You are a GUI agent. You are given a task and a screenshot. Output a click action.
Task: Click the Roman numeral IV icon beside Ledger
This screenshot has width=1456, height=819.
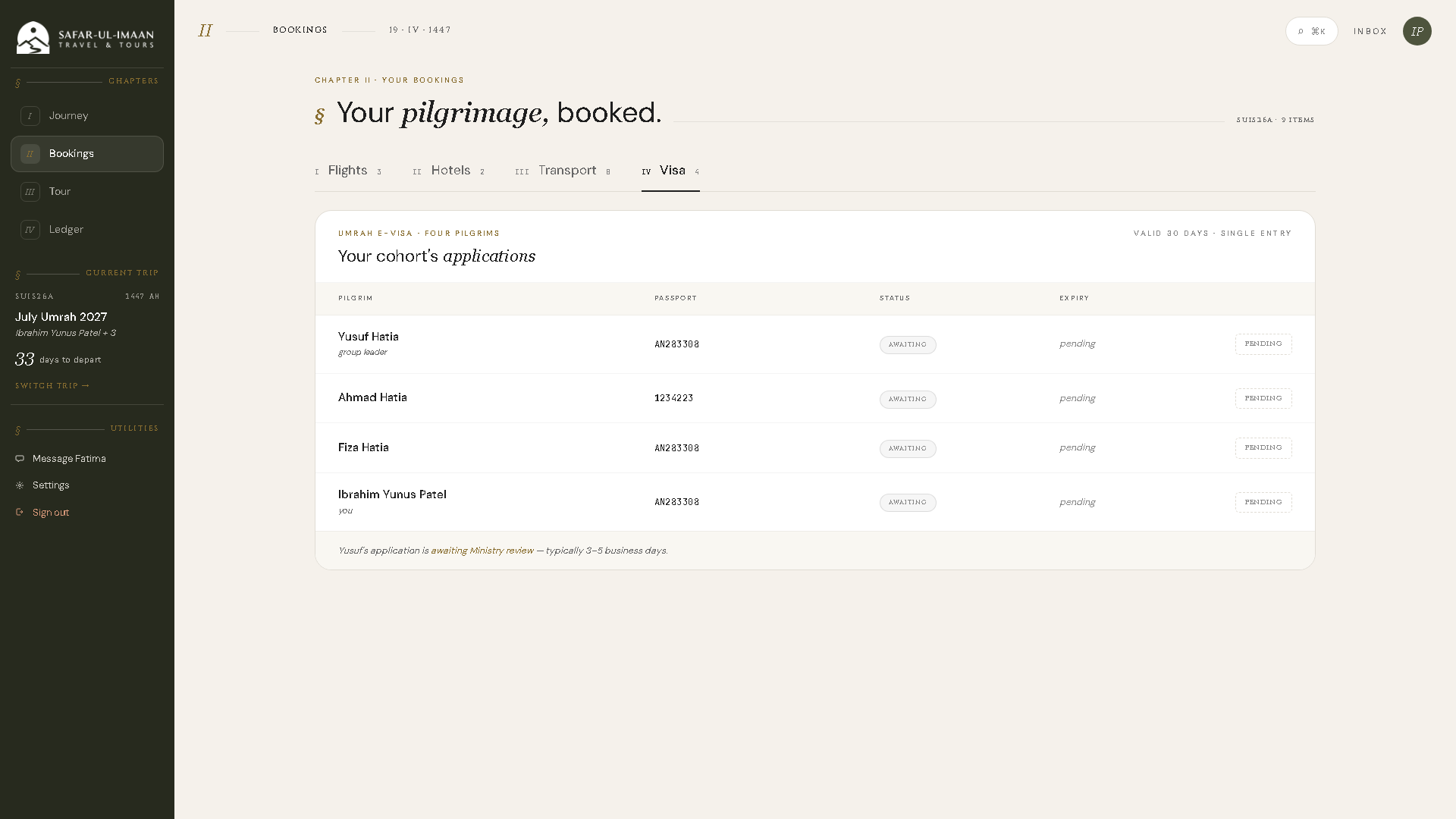tap(30, 230)
